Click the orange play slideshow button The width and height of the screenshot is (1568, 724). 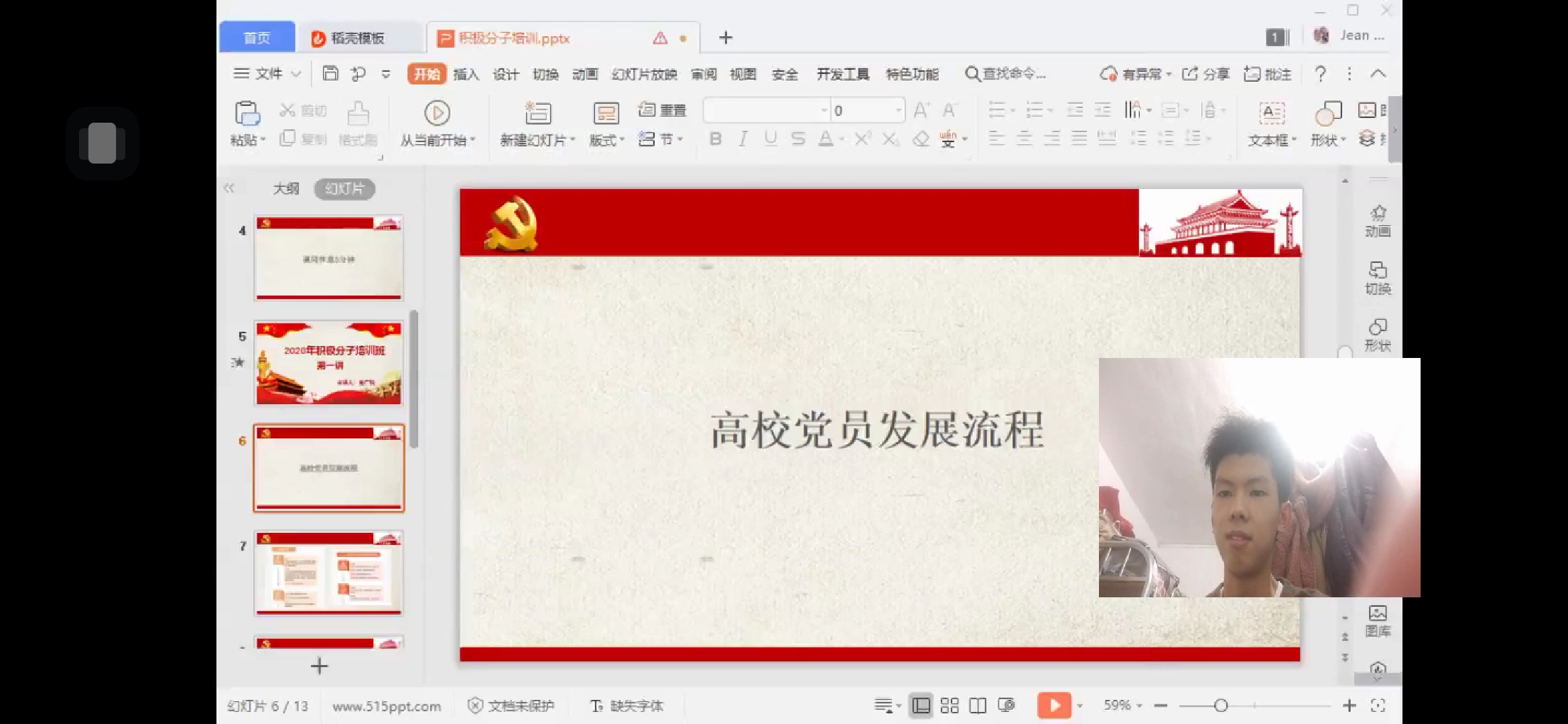tap(1053, 705)
